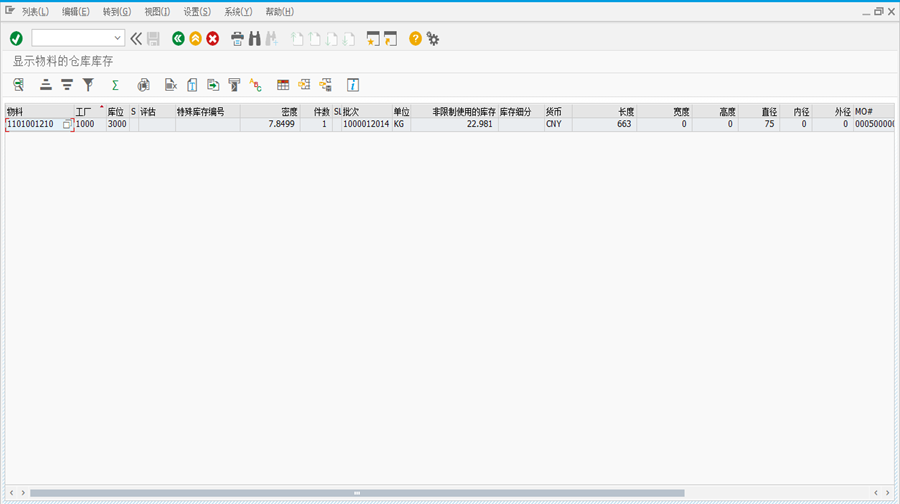The height and width of the screenshot is (504, 900).
Task: Click the Print Preview icon
Action: [143, 85]
